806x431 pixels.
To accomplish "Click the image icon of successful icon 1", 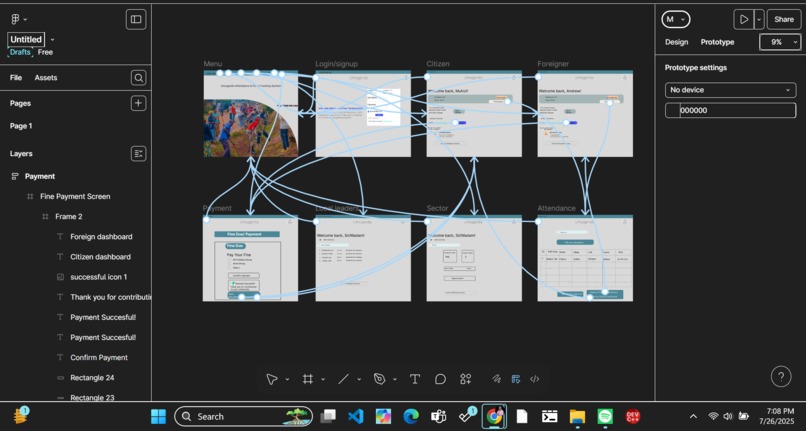I will point(60,277).
